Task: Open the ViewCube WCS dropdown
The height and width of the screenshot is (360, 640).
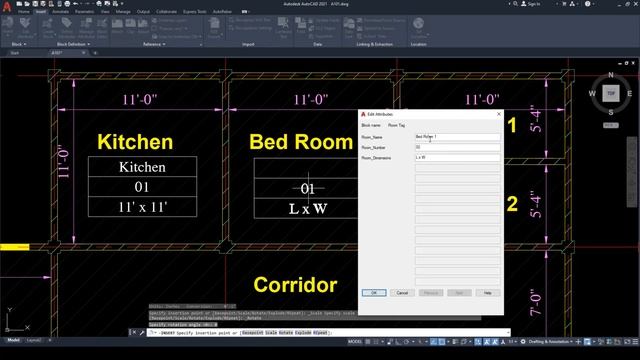Action: pyautogui.click(x=611, y=125)
